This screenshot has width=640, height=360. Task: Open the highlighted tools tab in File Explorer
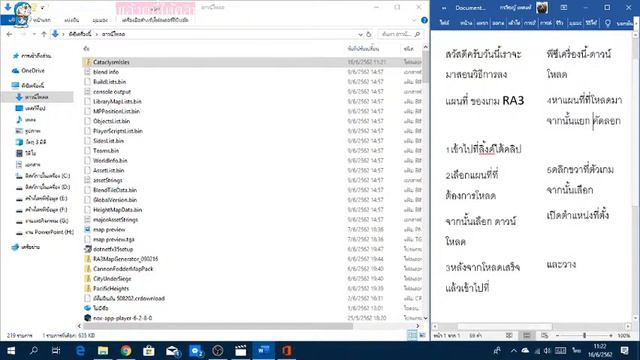click(155, 20)
